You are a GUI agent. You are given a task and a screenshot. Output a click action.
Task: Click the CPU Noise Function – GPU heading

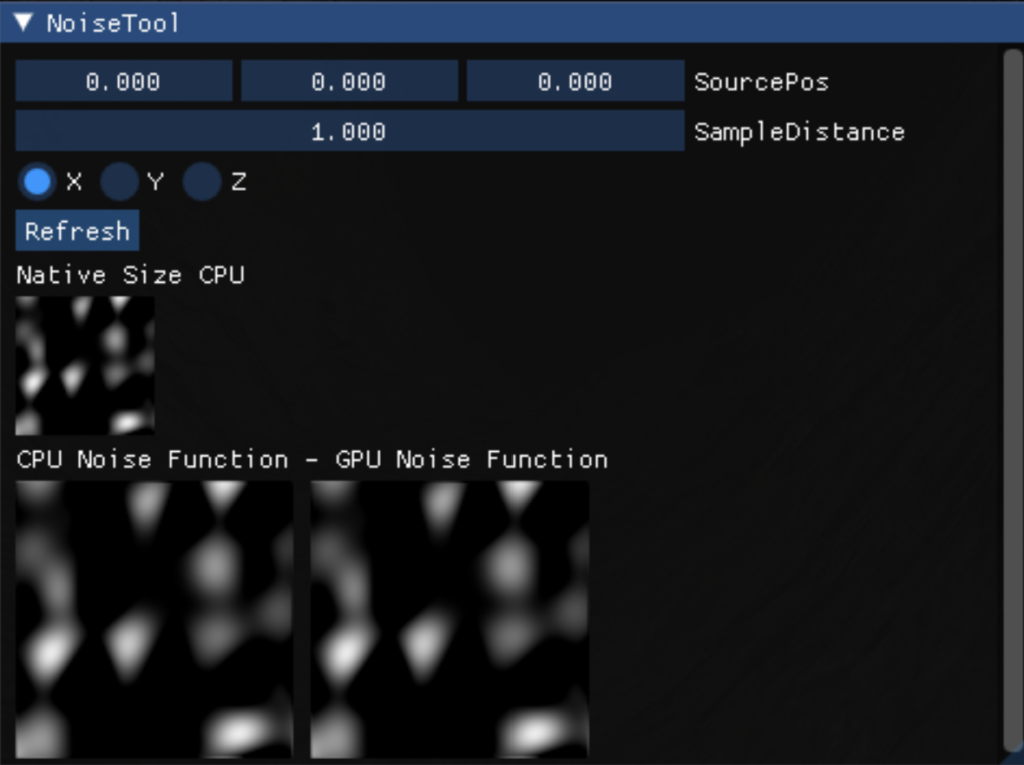312,460
